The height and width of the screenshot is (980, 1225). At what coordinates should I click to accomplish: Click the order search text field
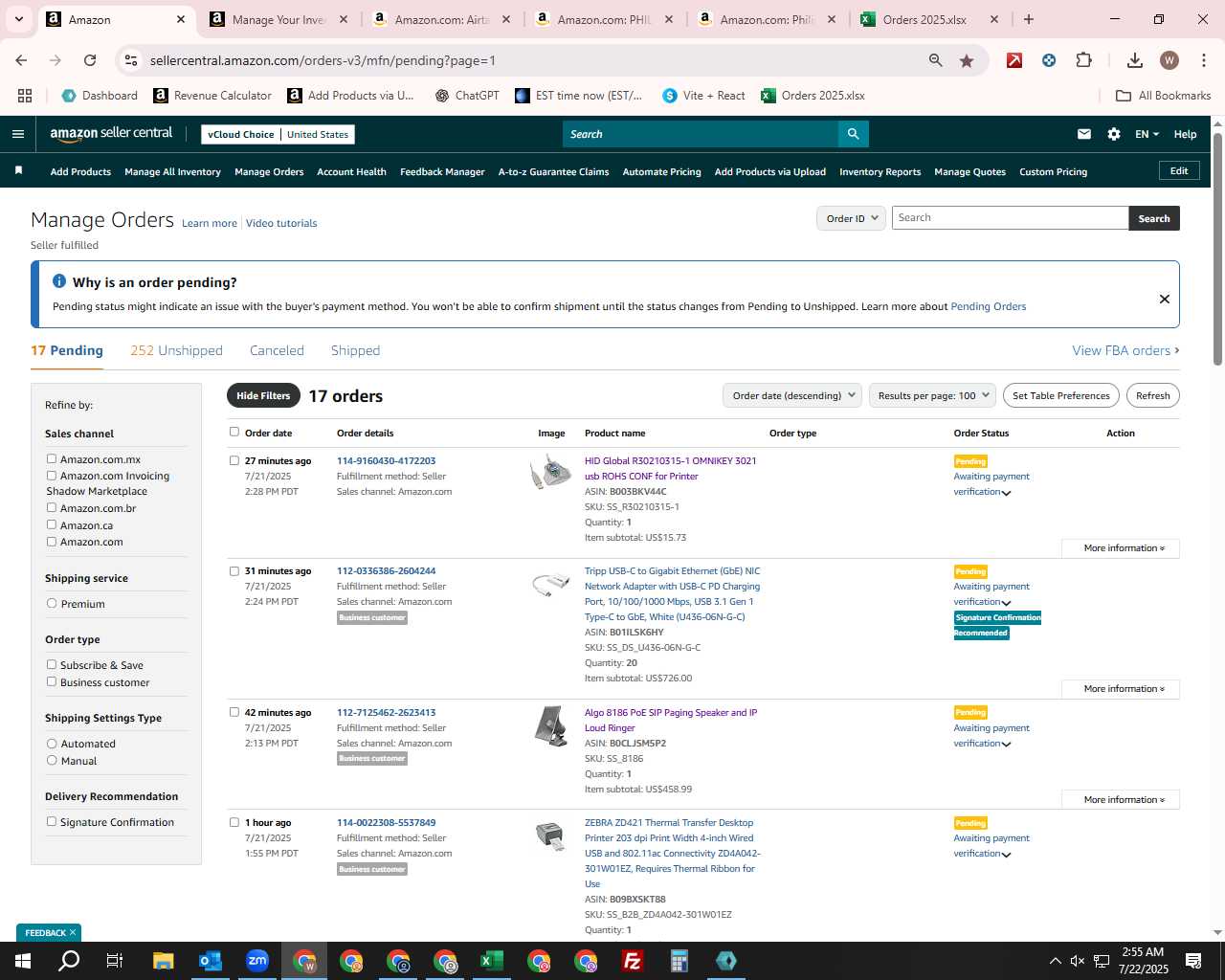coord(1010,218)
